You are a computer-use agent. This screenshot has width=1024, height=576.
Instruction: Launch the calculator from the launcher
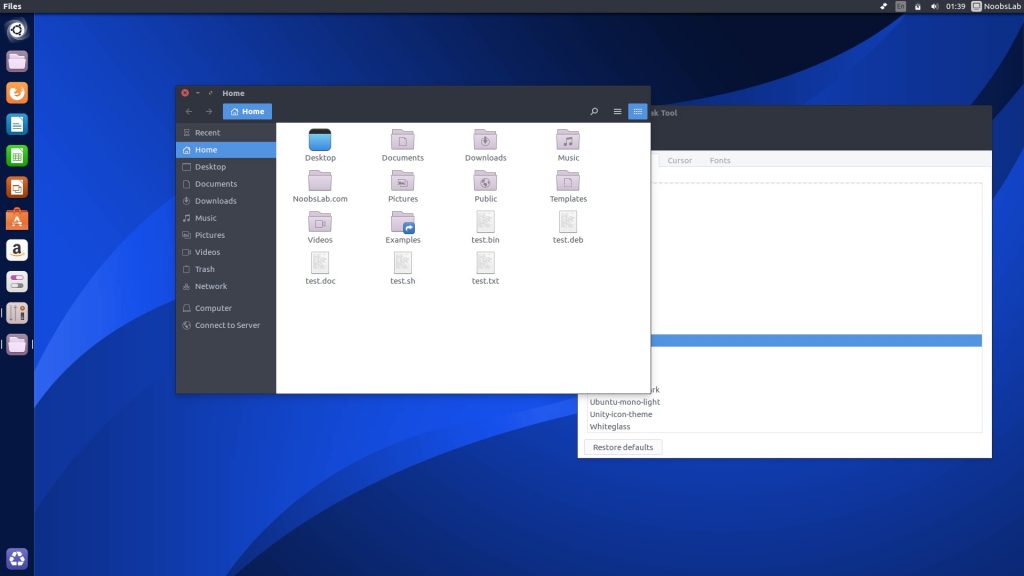pos(16,155)
